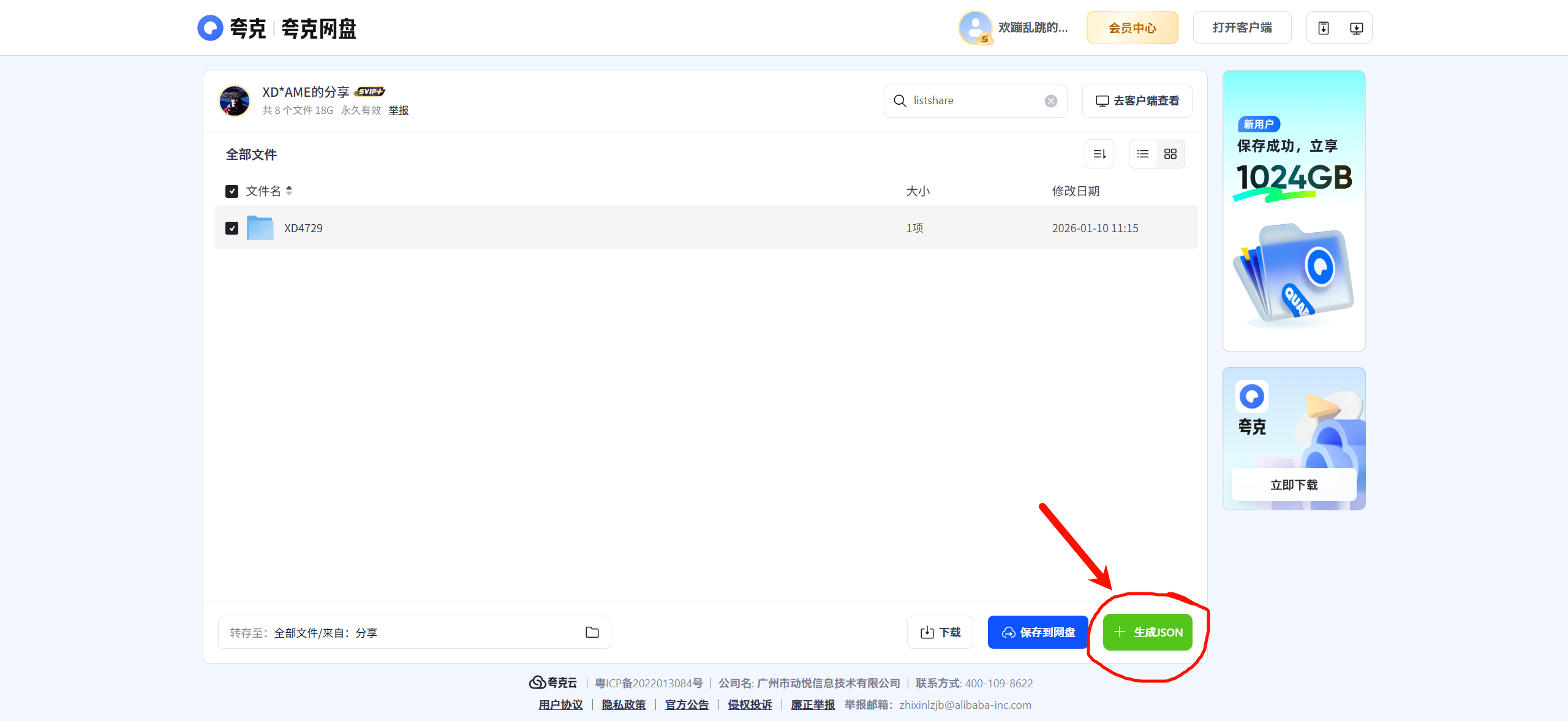The width and height of the screenshot is (1568, 721).
Task: Click the Quark logo icon
Action: [210, 28]
